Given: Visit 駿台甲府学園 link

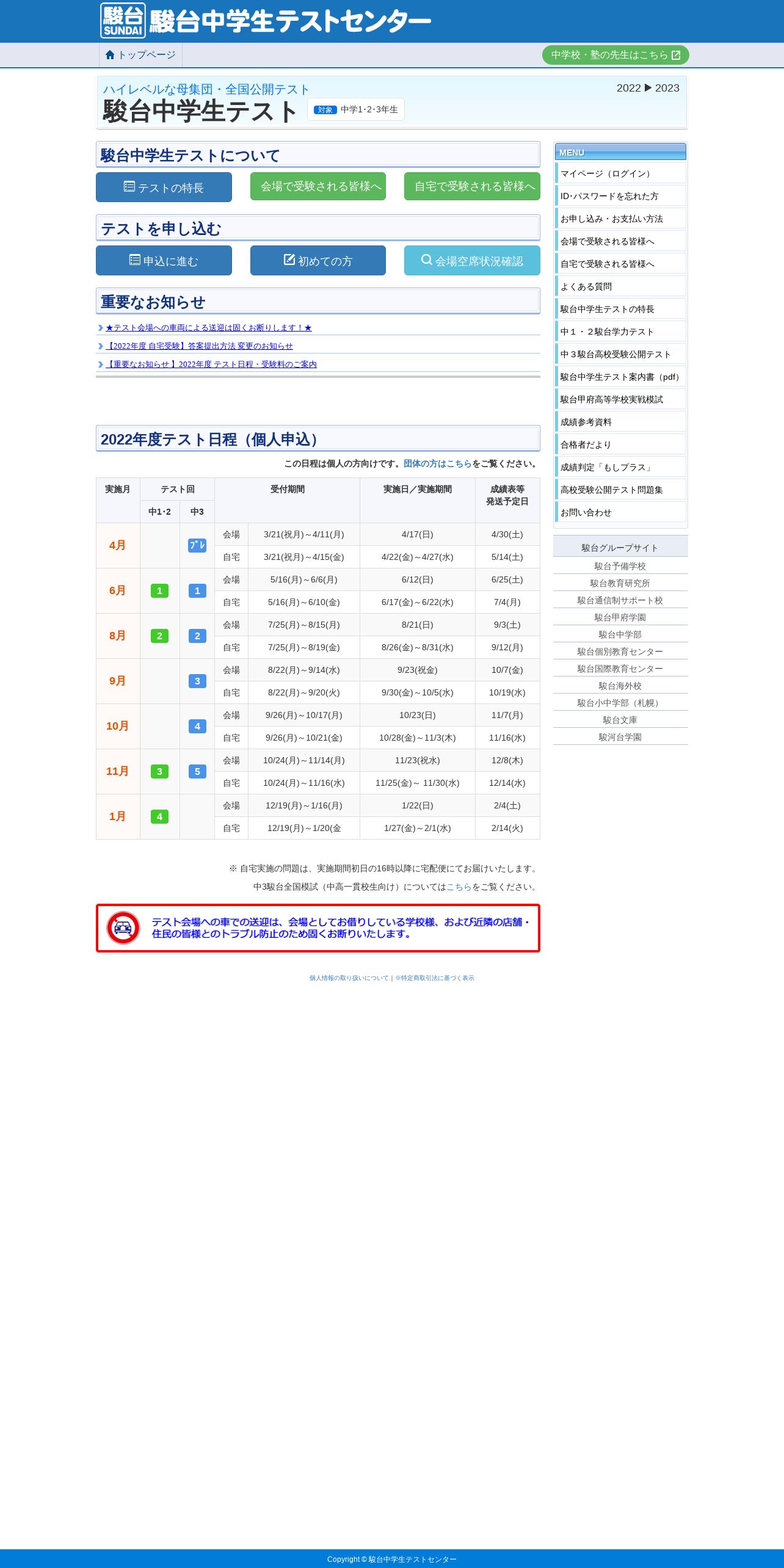Looking at the screenshot, I should click(x=620, y=617).
